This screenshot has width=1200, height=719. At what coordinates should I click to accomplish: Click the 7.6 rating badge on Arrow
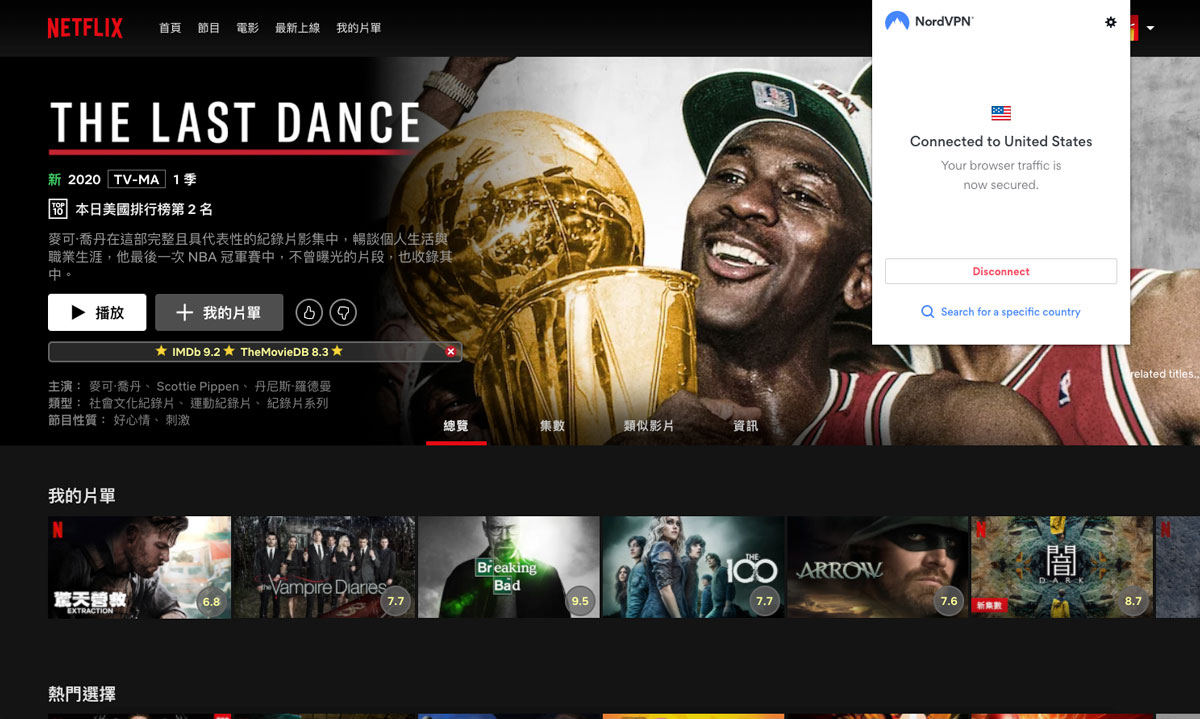(x=949, y=601)
